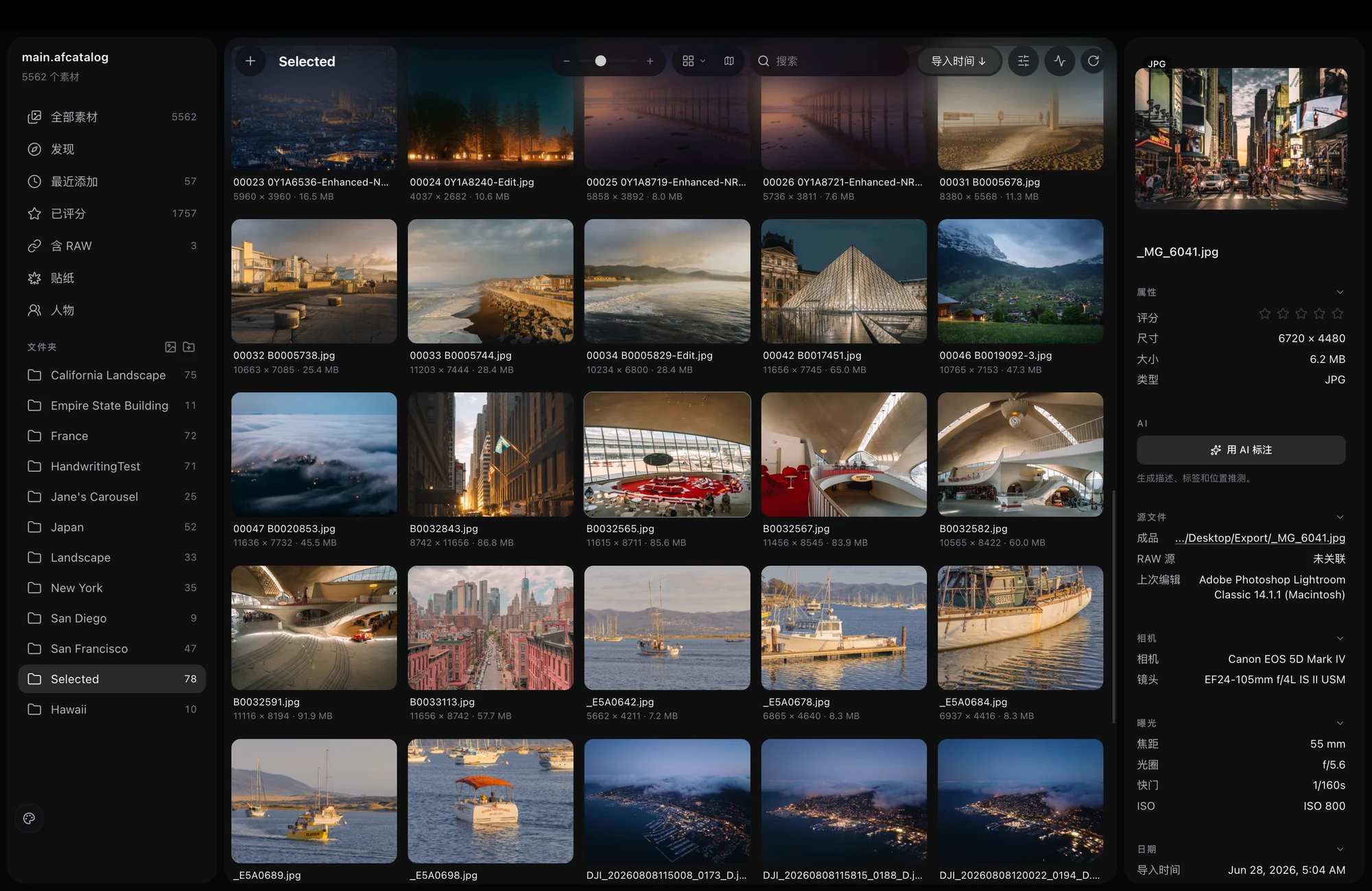This screenshot has width=1372, height=891.
Task: Select the Selected folder in sidebar
Action: 112,679
